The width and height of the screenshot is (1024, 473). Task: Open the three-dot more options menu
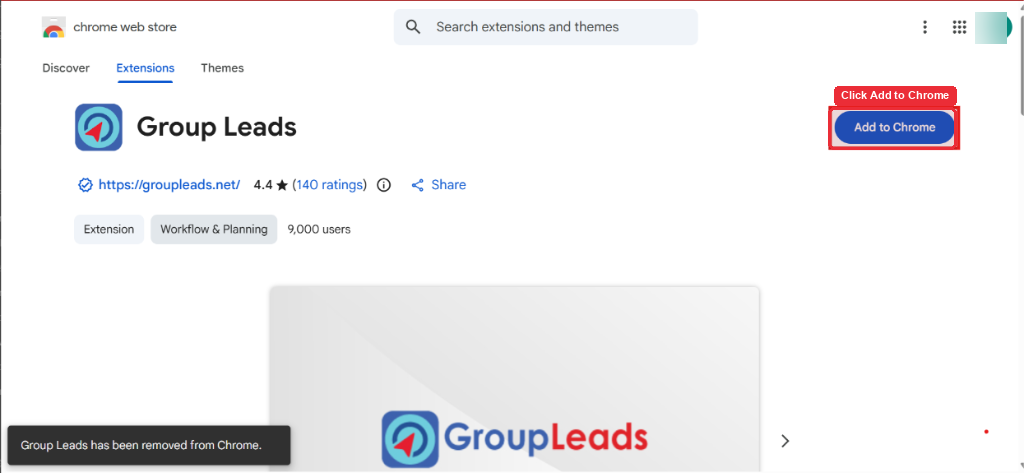click(925, 27)
